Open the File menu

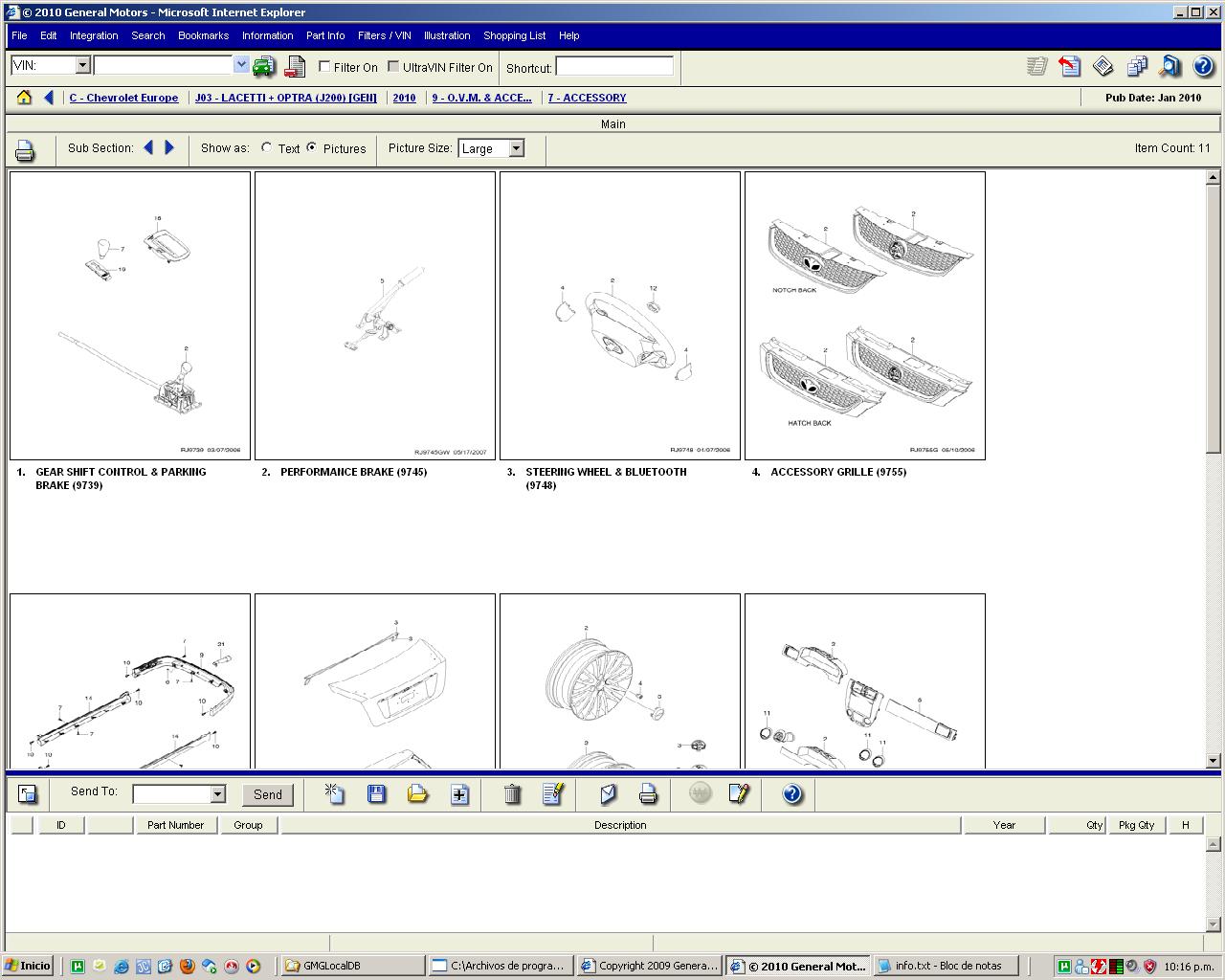click(19, 35)
